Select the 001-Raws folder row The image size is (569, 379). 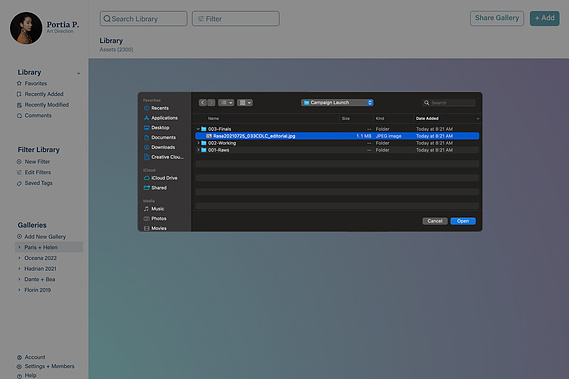click(x=337, y=150)
